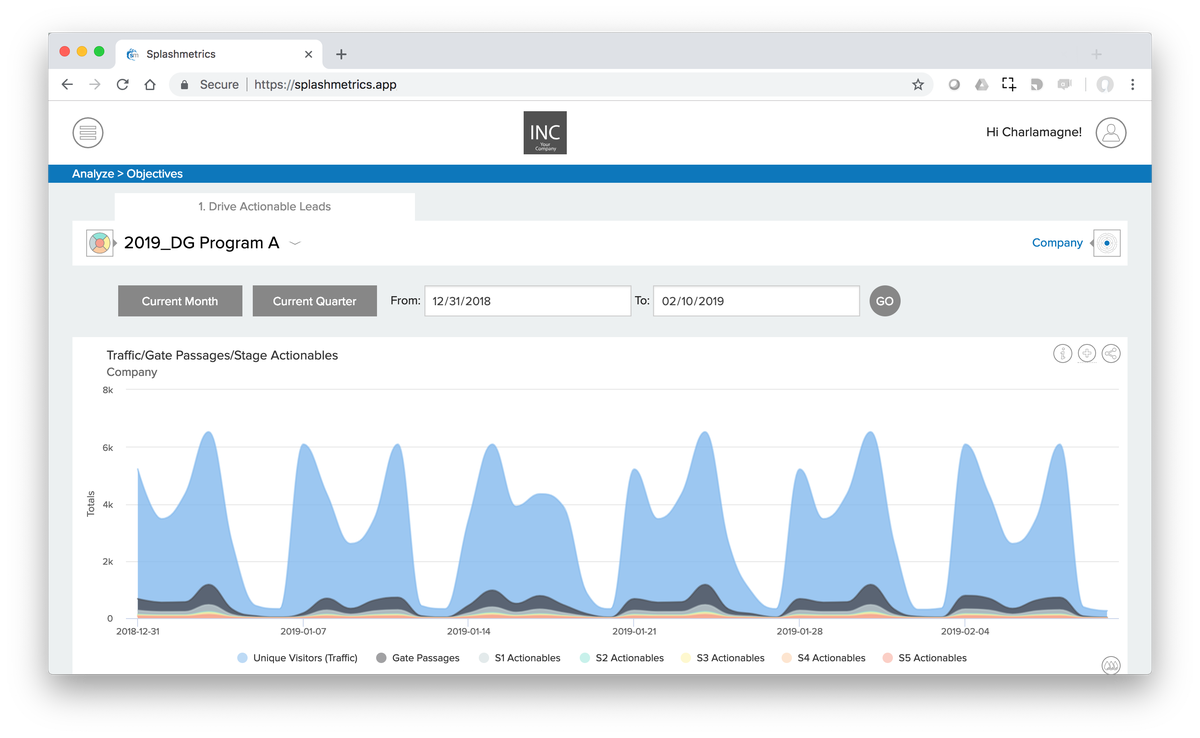Toggle S1 Actionables legend series
Screen dimensions: 1200x738
point(519,658)
